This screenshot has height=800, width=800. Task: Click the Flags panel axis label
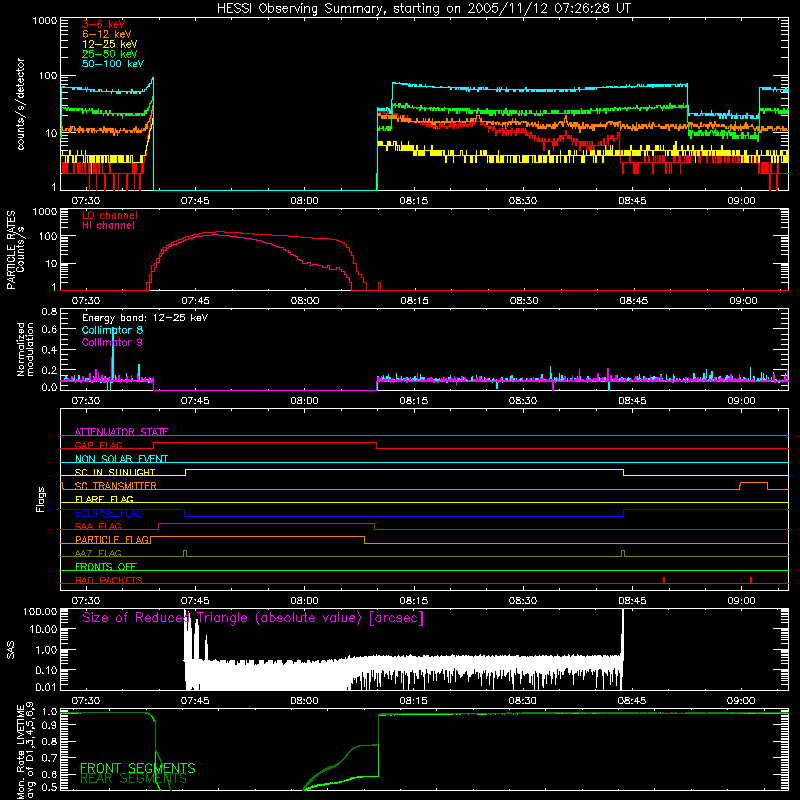point(41,499)
